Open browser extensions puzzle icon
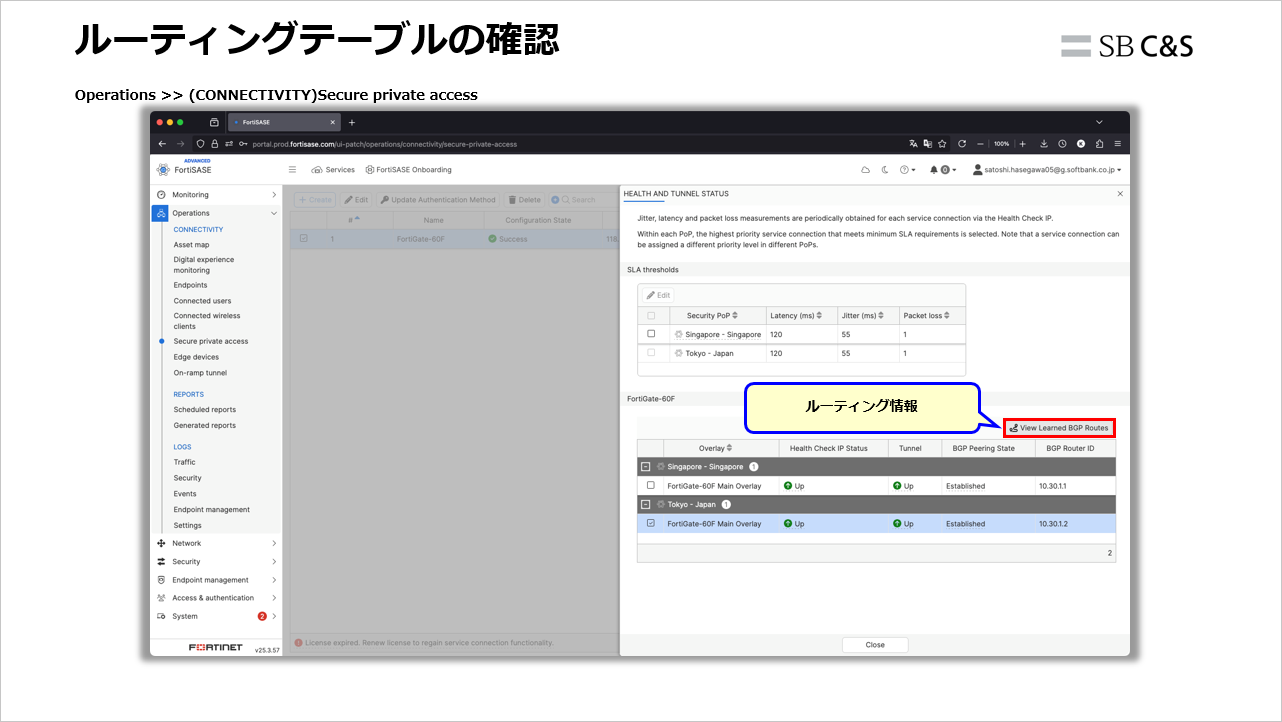 1099,143
